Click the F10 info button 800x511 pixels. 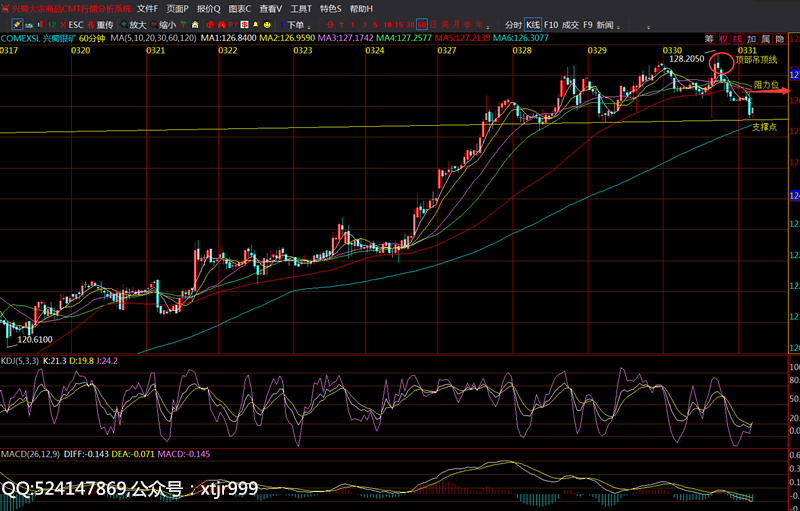point(550,24)
